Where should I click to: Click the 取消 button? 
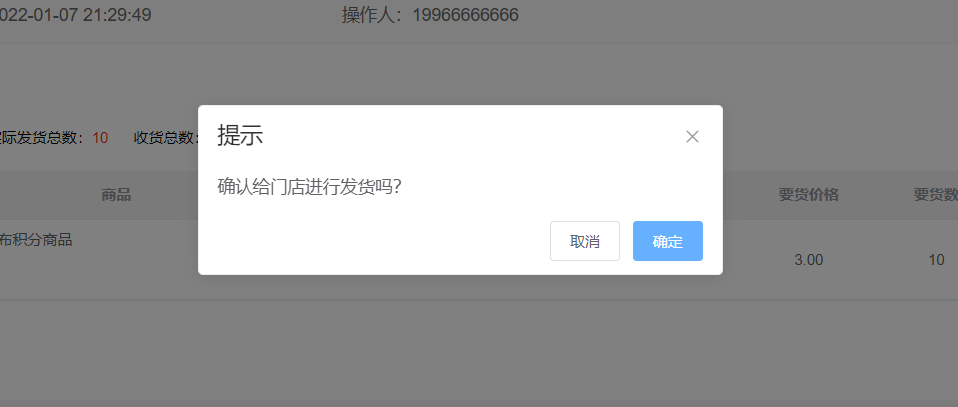pyautogui.click(x=585, y=241)
